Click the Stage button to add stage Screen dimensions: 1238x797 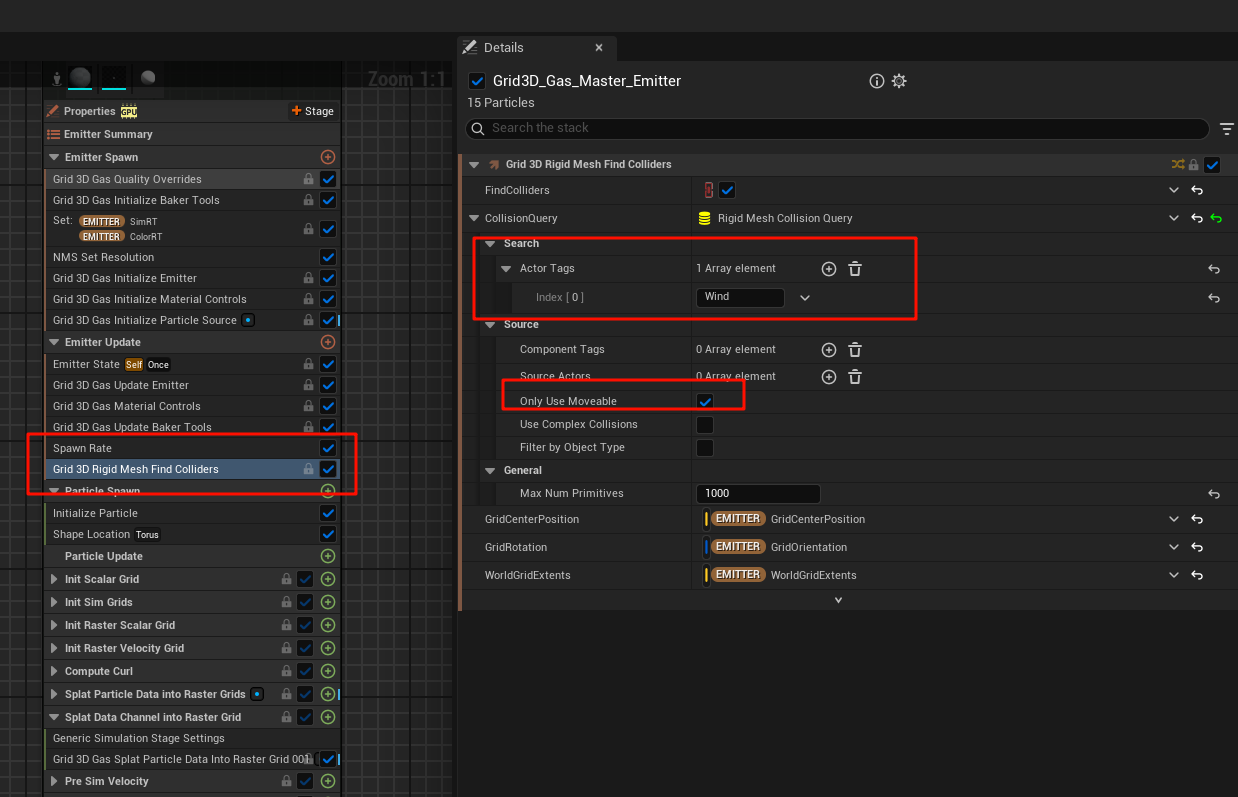pos(312,111)
